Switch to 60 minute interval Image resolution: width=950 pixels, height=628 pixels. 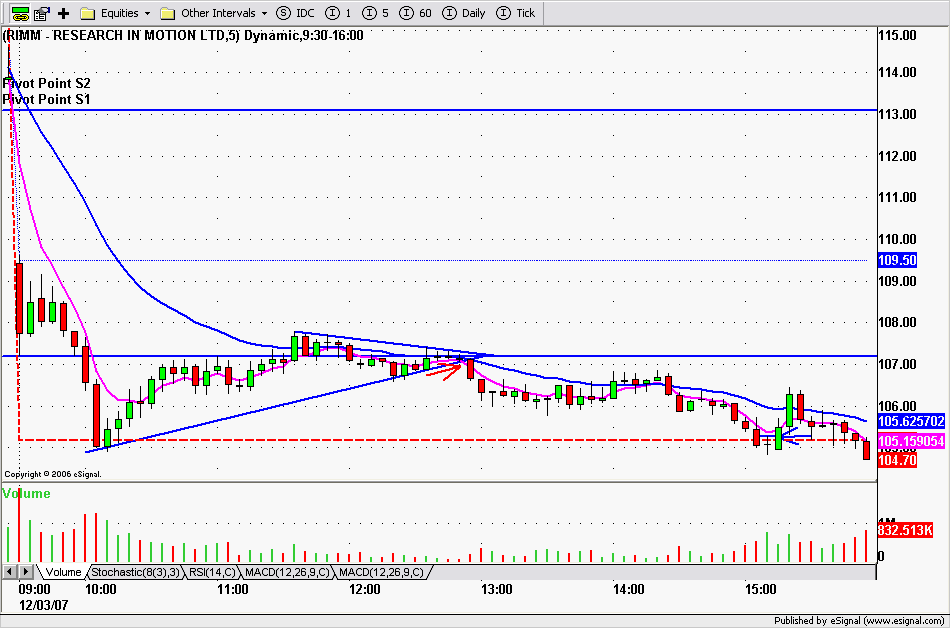coord(416,13)
